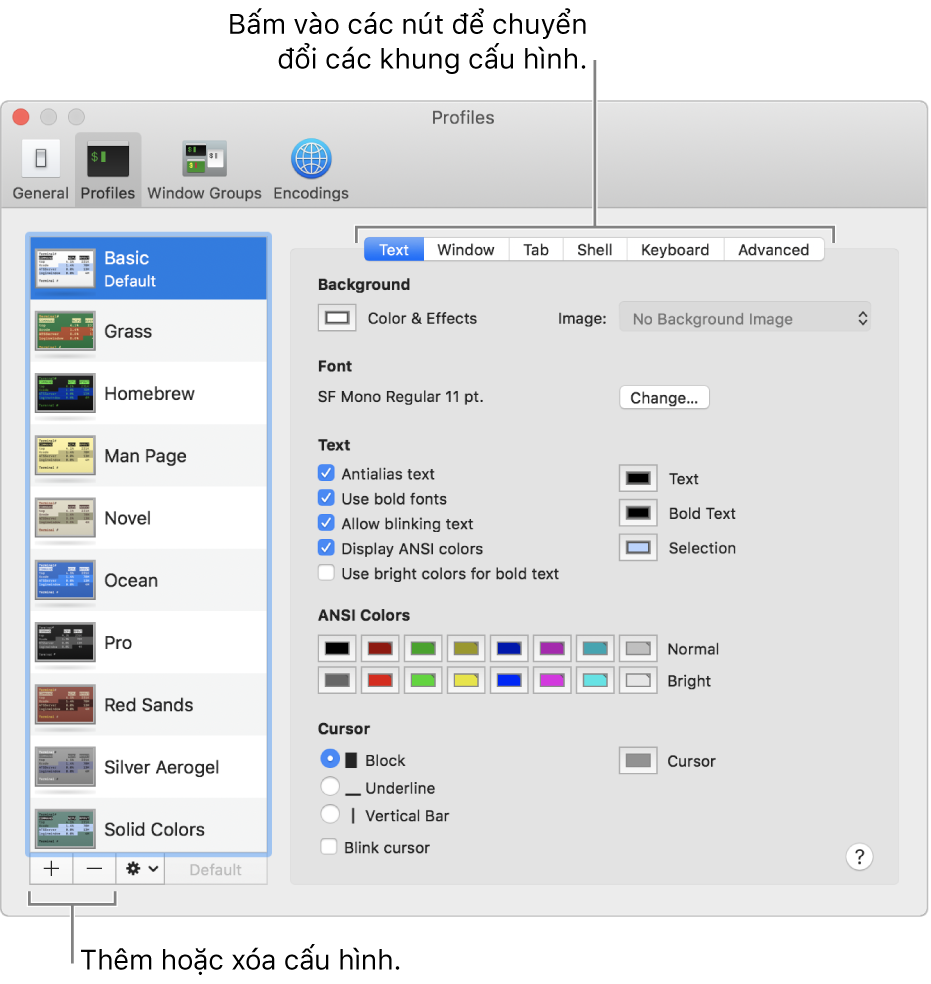Select the Solid Colors profile
931x984 pixels.
coord(149,826)
